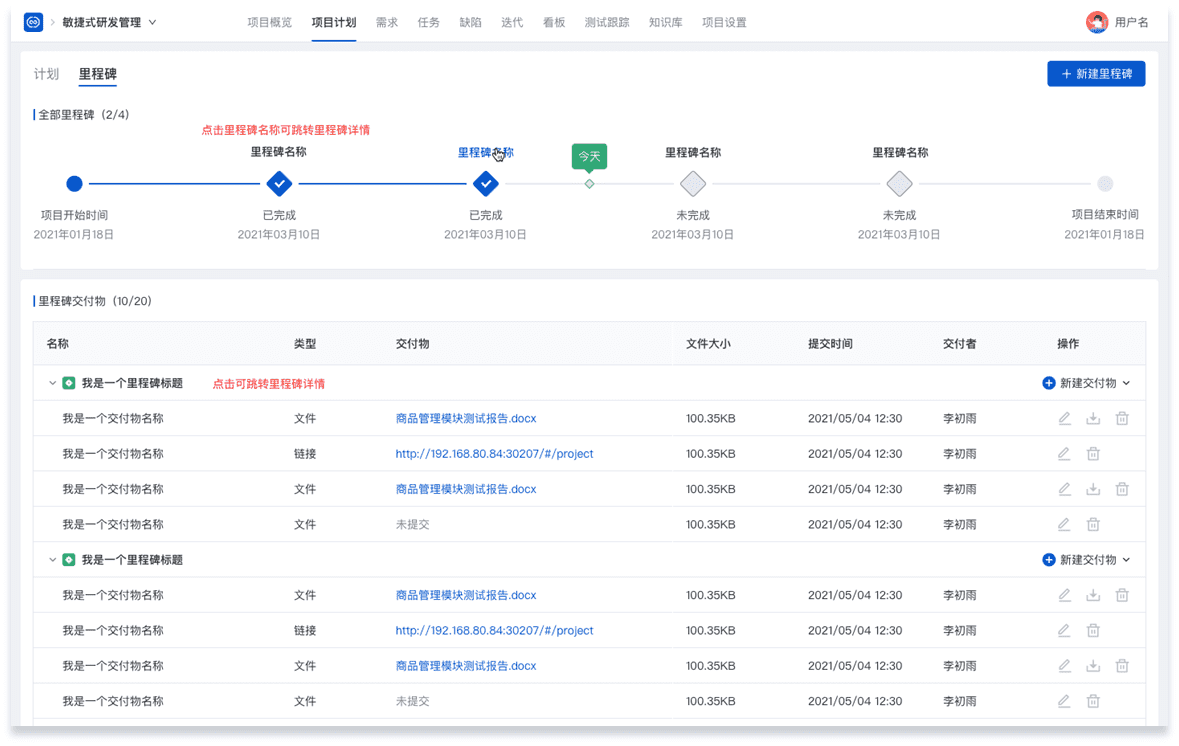
Task: Open the 看板 tab
Action: click(x=553, y=23)
